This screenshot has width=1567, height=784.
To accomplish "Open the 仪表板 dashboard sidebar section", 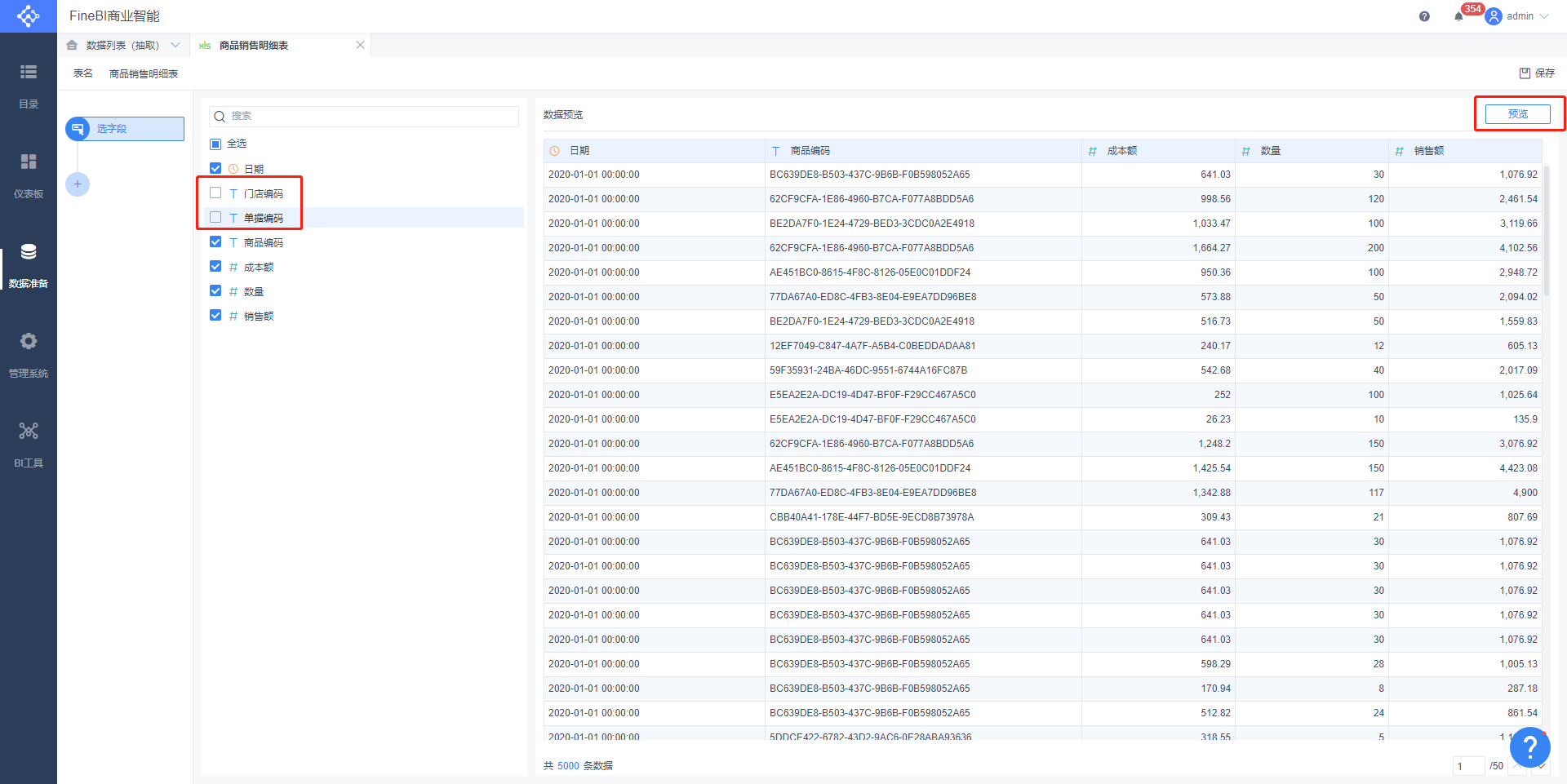I will [29, 175].
